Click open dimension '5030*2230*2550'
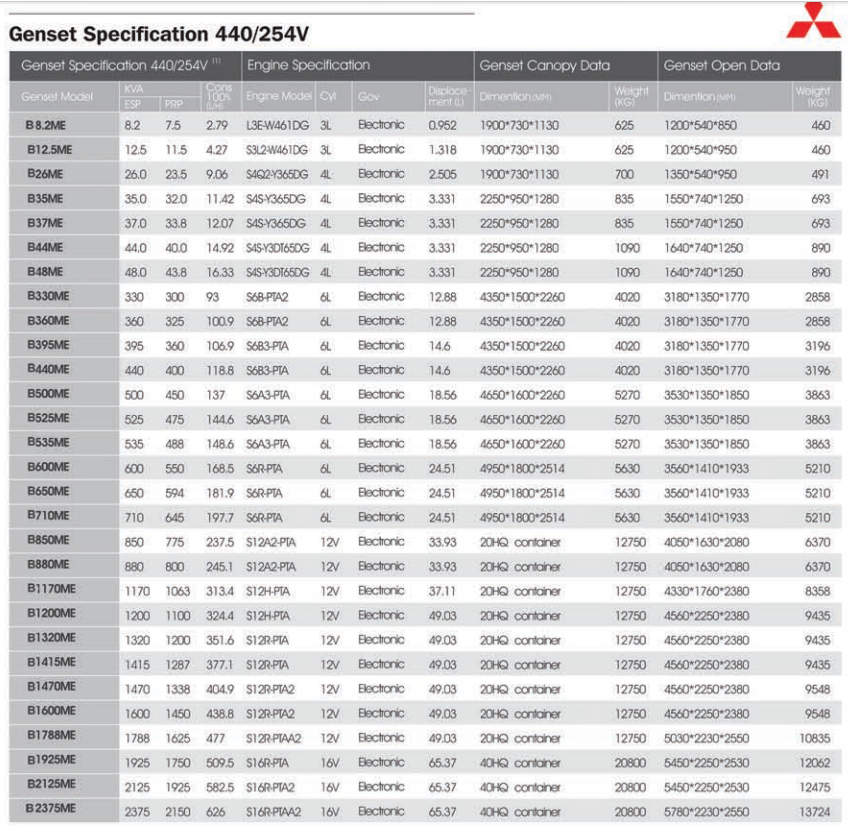Screen dimensions: 848x826 (707, 739)
